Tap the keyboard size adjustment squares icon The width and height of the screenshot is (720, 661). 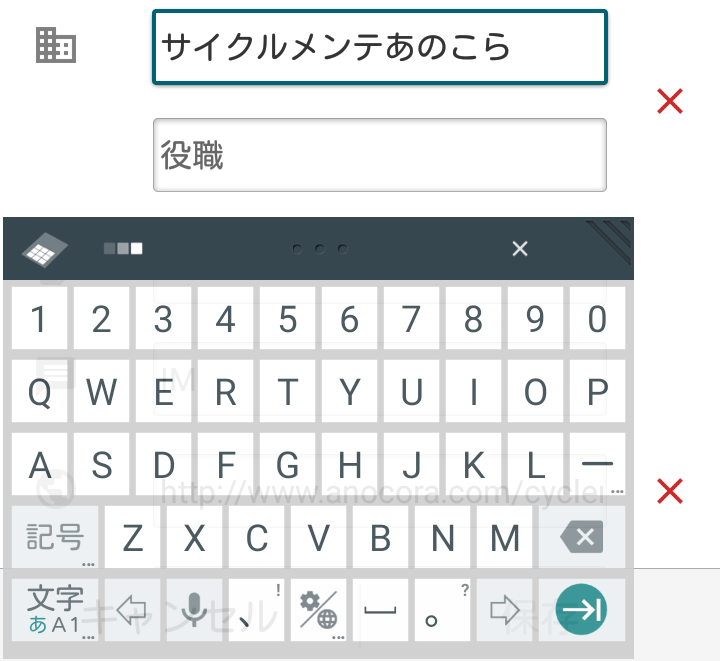point(123,248)
